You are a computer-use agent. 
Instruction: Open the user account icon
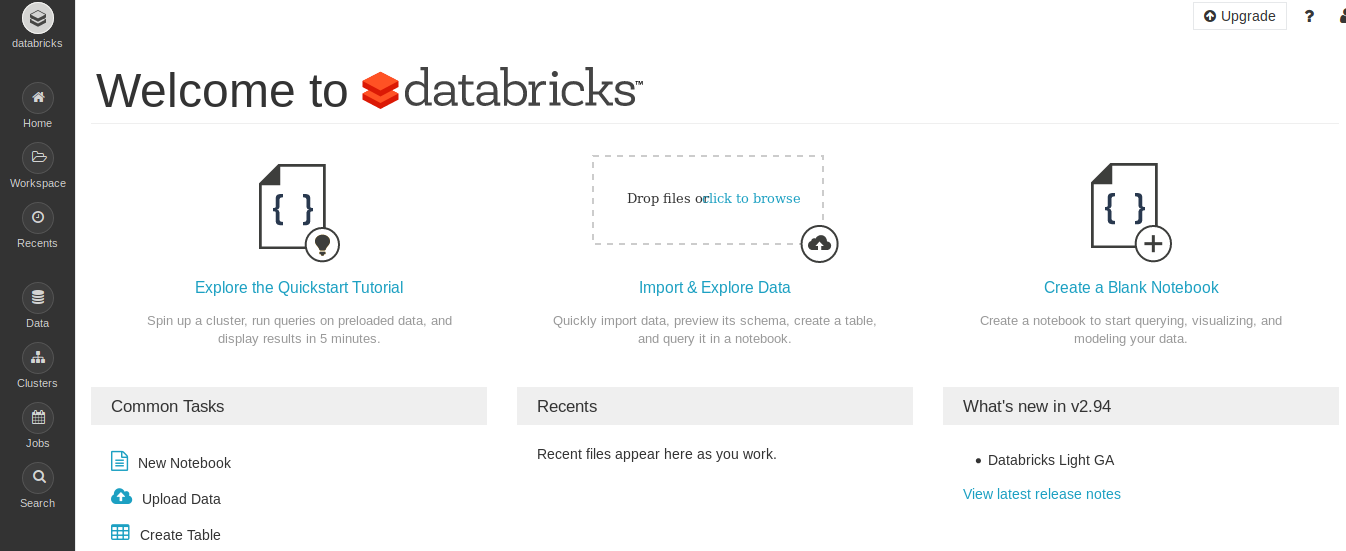pyautogui.click(x=1342, y=16)
